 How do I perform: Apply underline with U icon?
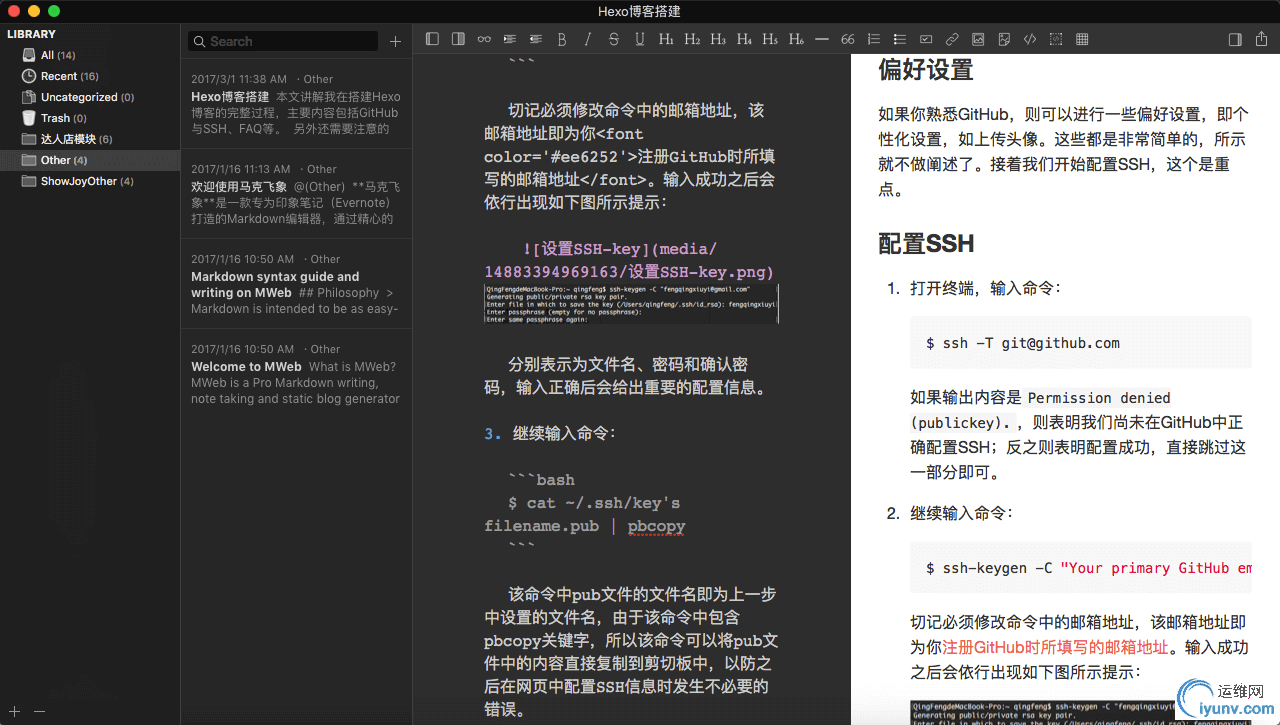(640, 39)
